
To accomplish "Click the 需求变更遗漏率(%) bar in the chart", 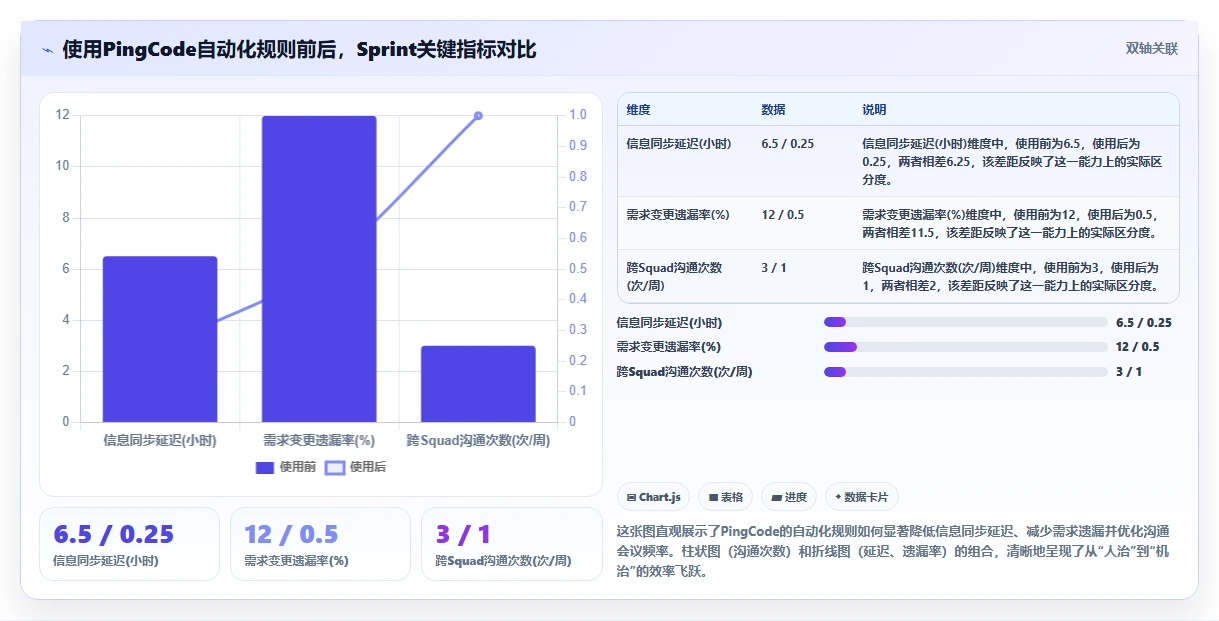I will pyautogui.click(x=319, y=269).
